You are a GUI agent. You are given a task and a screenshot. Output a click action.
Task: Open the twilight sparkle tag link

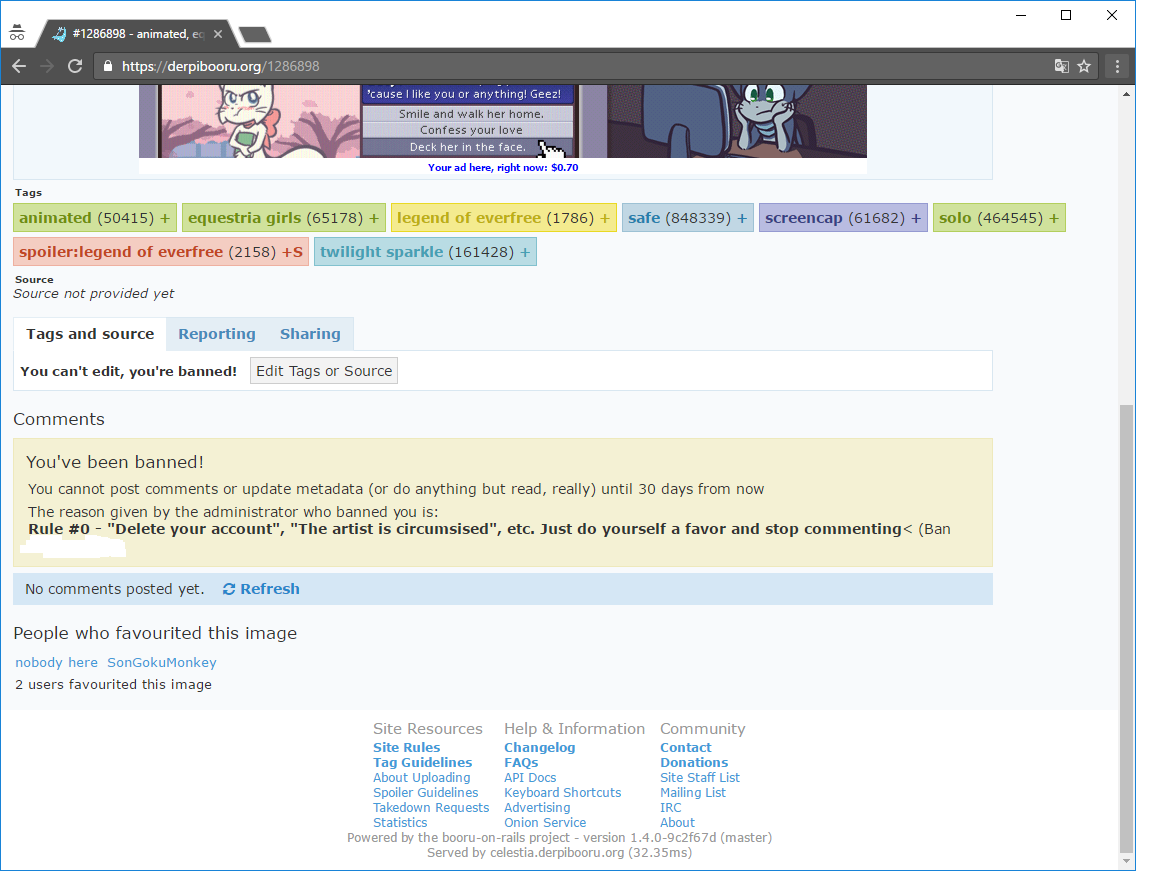(381, 252)
